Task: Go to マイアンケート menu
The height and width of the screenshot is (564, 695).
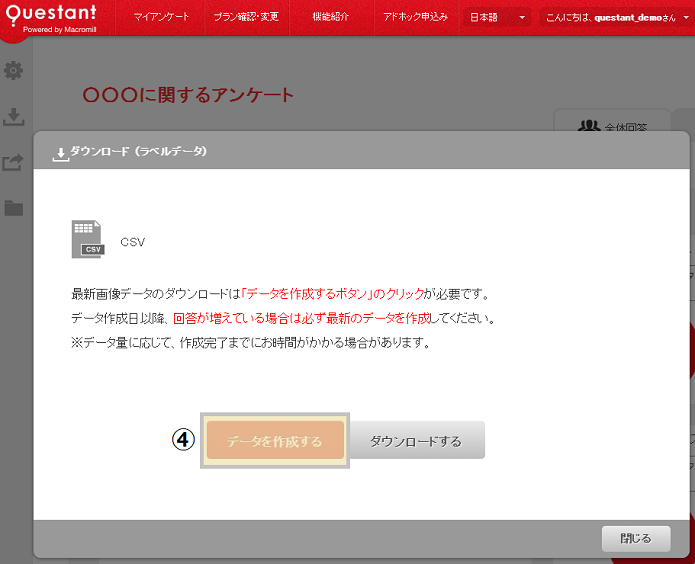Action: (161, 18)
